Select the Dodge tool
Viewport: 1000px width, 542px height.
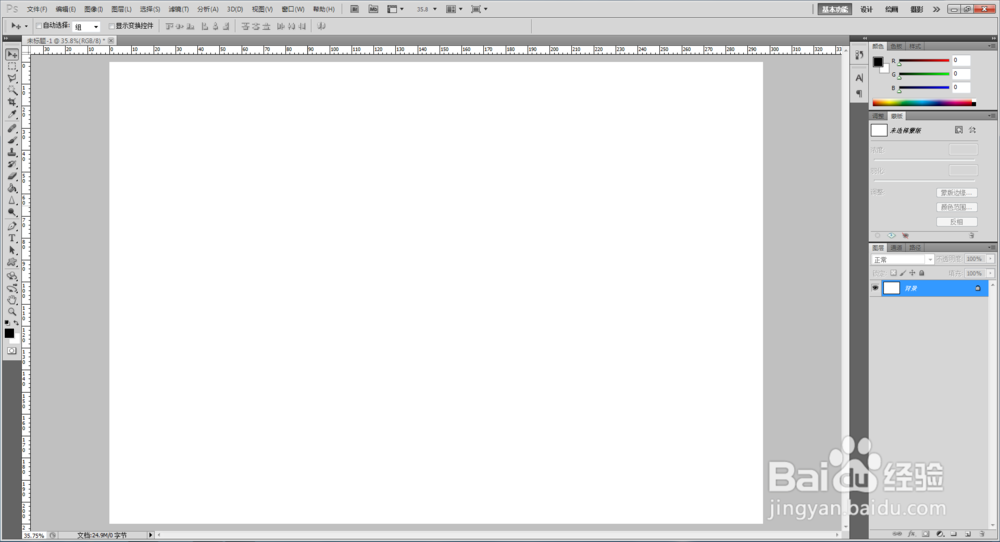click(x=11, y=213)
